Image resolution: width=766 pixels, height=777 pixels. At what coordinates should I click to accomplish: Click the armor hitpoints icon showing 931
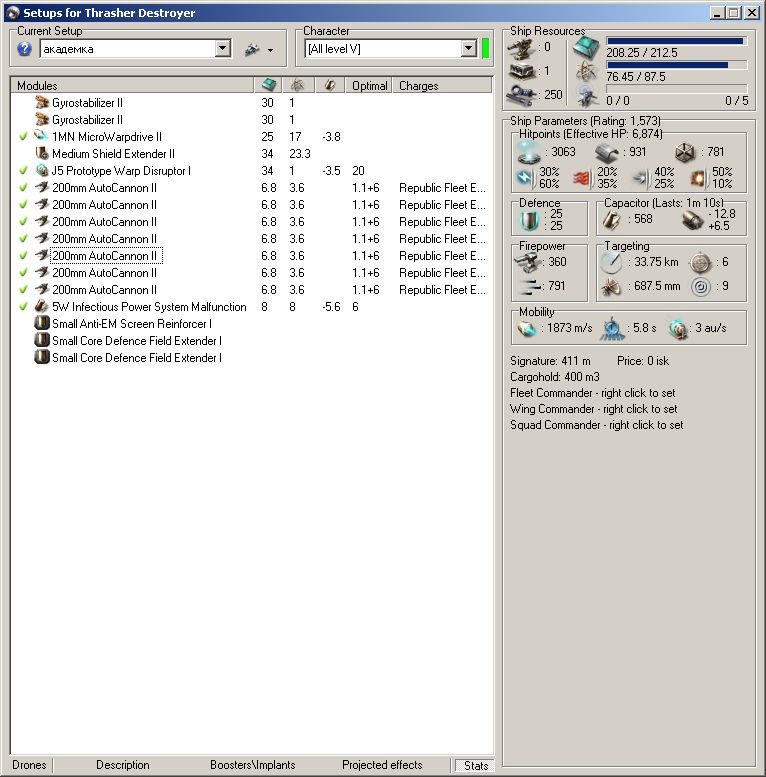[606, 153]
